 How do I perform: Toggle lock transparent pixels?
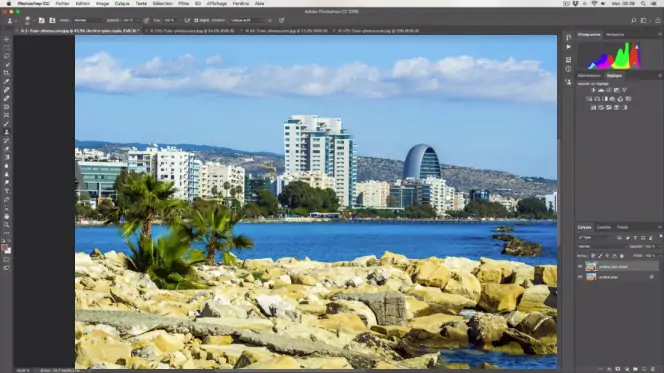pyautogui.click(x=593, y=256)
